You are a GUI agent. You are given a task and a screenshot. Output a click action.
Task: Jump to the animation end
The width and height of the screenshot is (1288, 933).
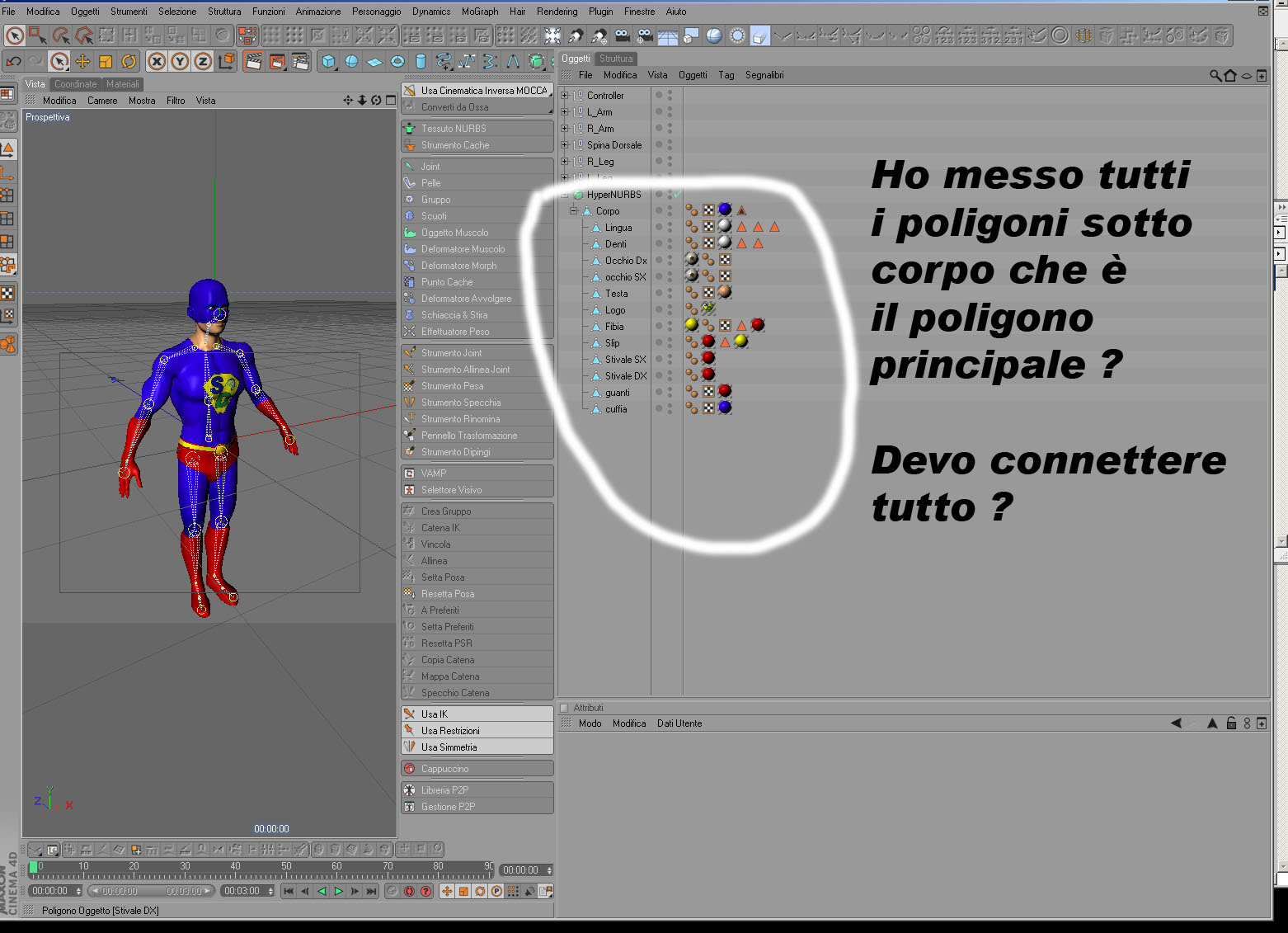371,891
